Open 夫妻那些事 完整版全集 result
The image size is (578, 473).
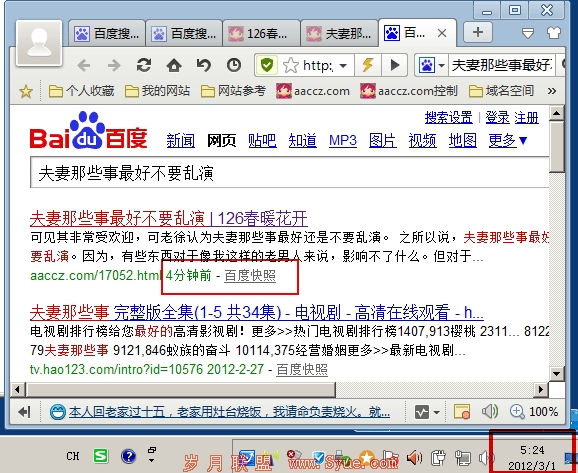pos(257,312)
